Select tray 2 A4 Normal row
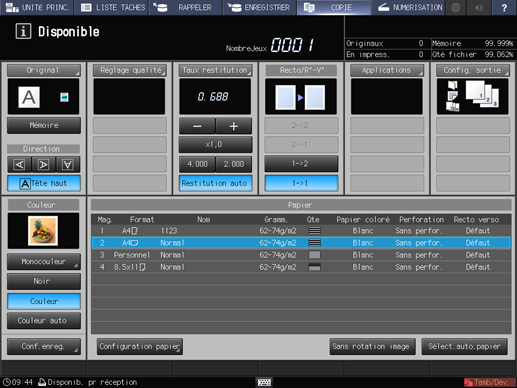 pyautogui.click(x=301, y=243)
